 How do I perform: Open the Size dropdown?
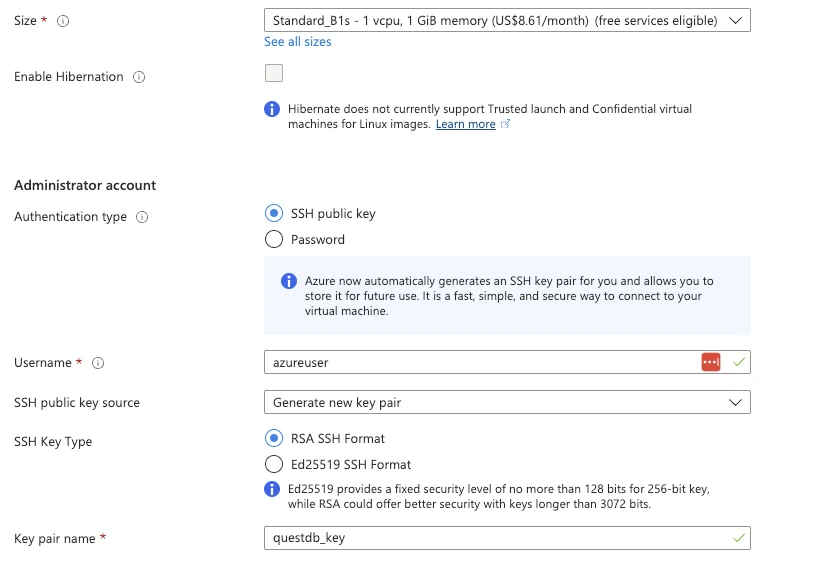507,20
